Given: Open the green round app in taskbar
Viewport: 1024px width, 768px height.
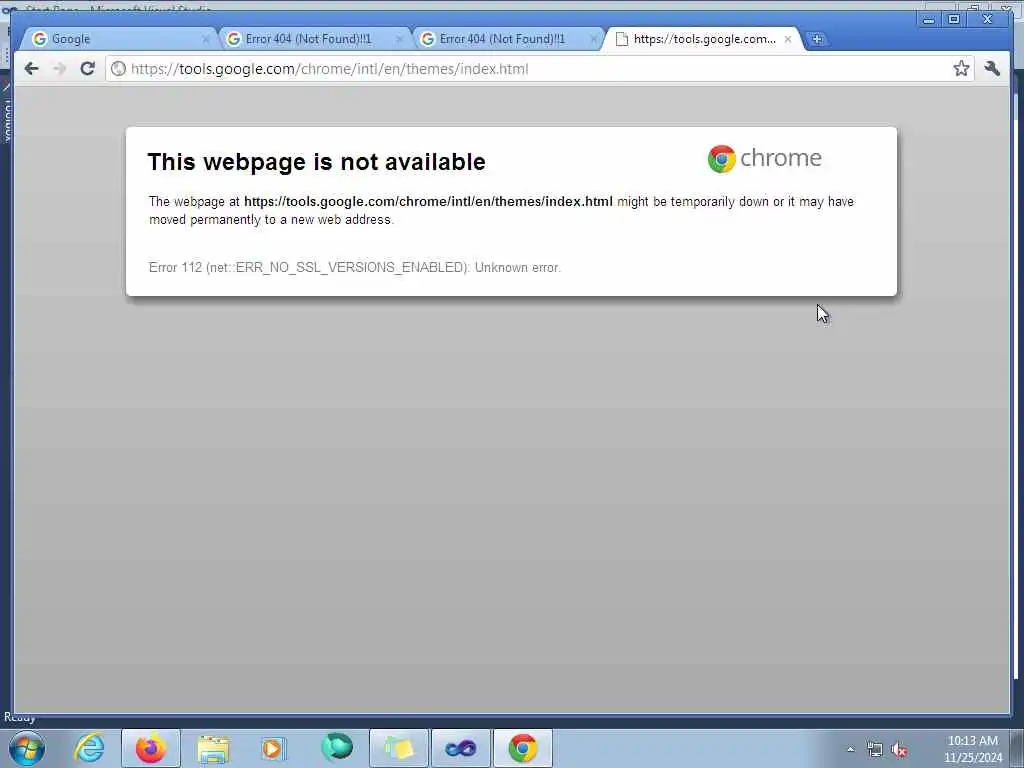Looking at the screenshot, I should 337,748.
